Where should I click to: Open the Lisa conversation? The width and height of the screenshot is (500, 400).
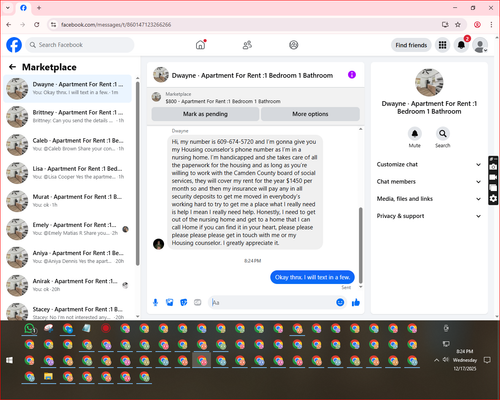pyautogui.click(x=68, y=173)
